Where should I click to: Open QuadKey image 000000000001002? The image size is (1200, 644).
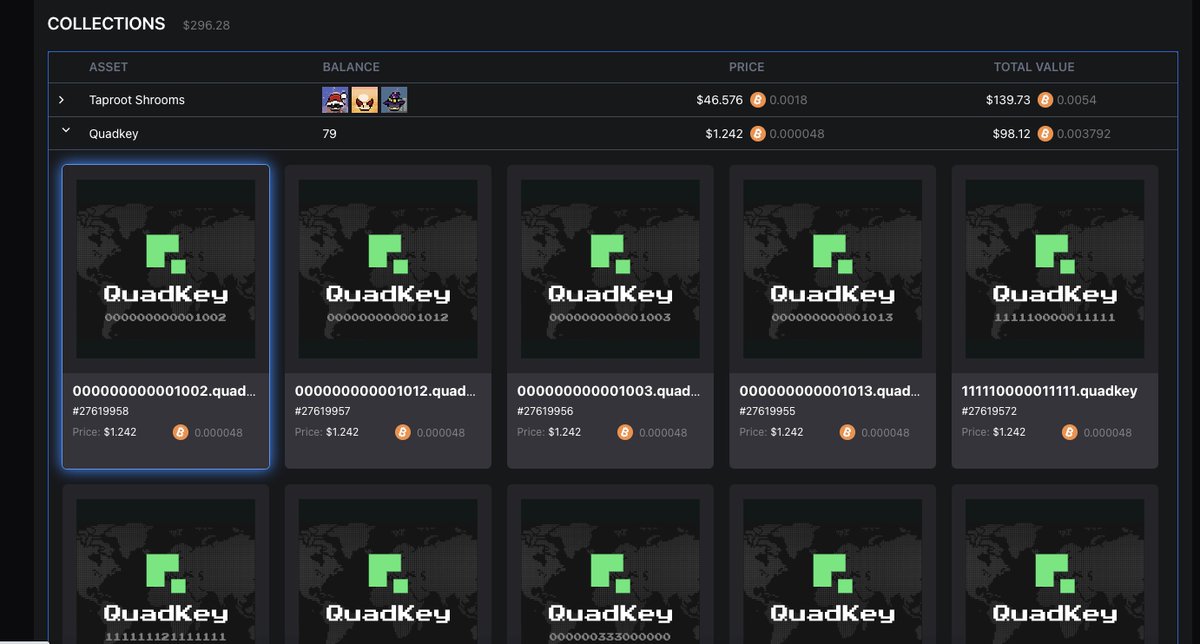coord(166,269)
